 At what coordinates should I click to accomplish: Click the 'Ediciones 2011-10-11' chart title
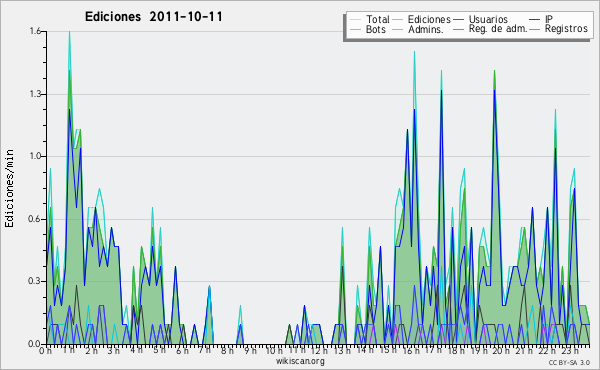click(x=153, y=17)
